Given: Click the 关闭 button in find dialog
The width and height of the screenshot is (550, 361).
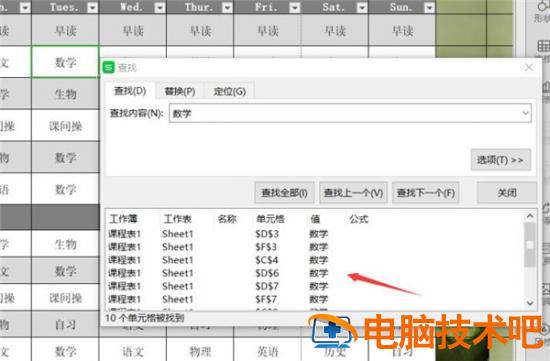Looking at the screenshot, I should pos(507,193).
